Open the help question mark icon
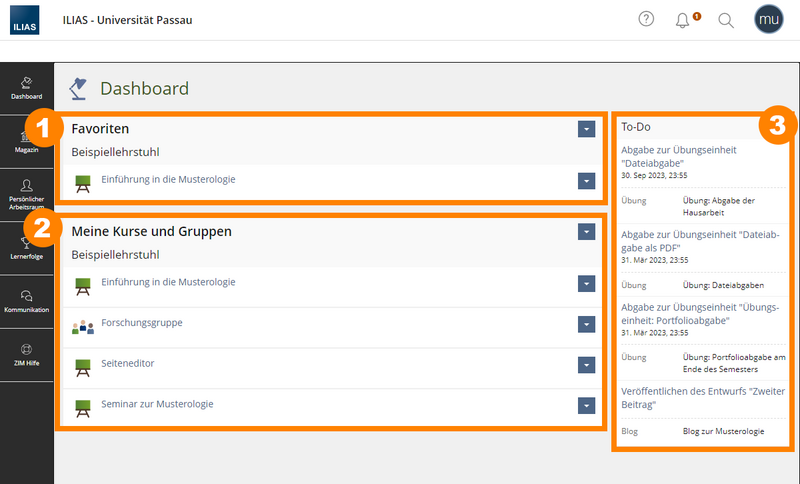This screenshot has width=800, height=484. pos(646,19)
